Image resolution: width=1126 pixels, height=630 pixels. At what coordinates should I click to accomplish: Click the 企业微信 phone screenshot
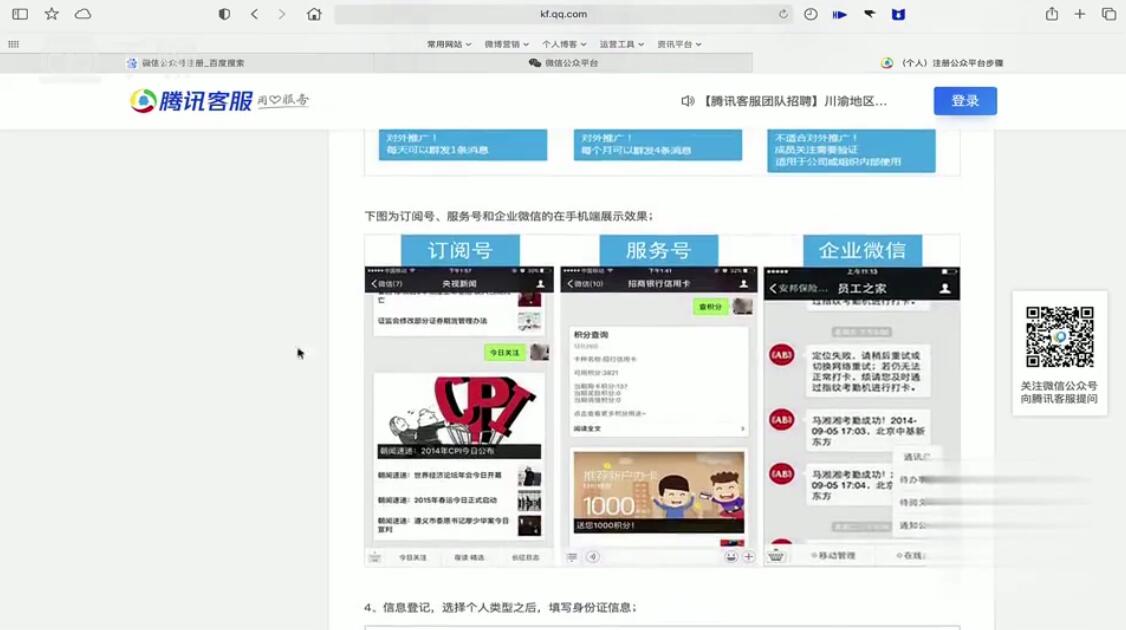point(862,416)
